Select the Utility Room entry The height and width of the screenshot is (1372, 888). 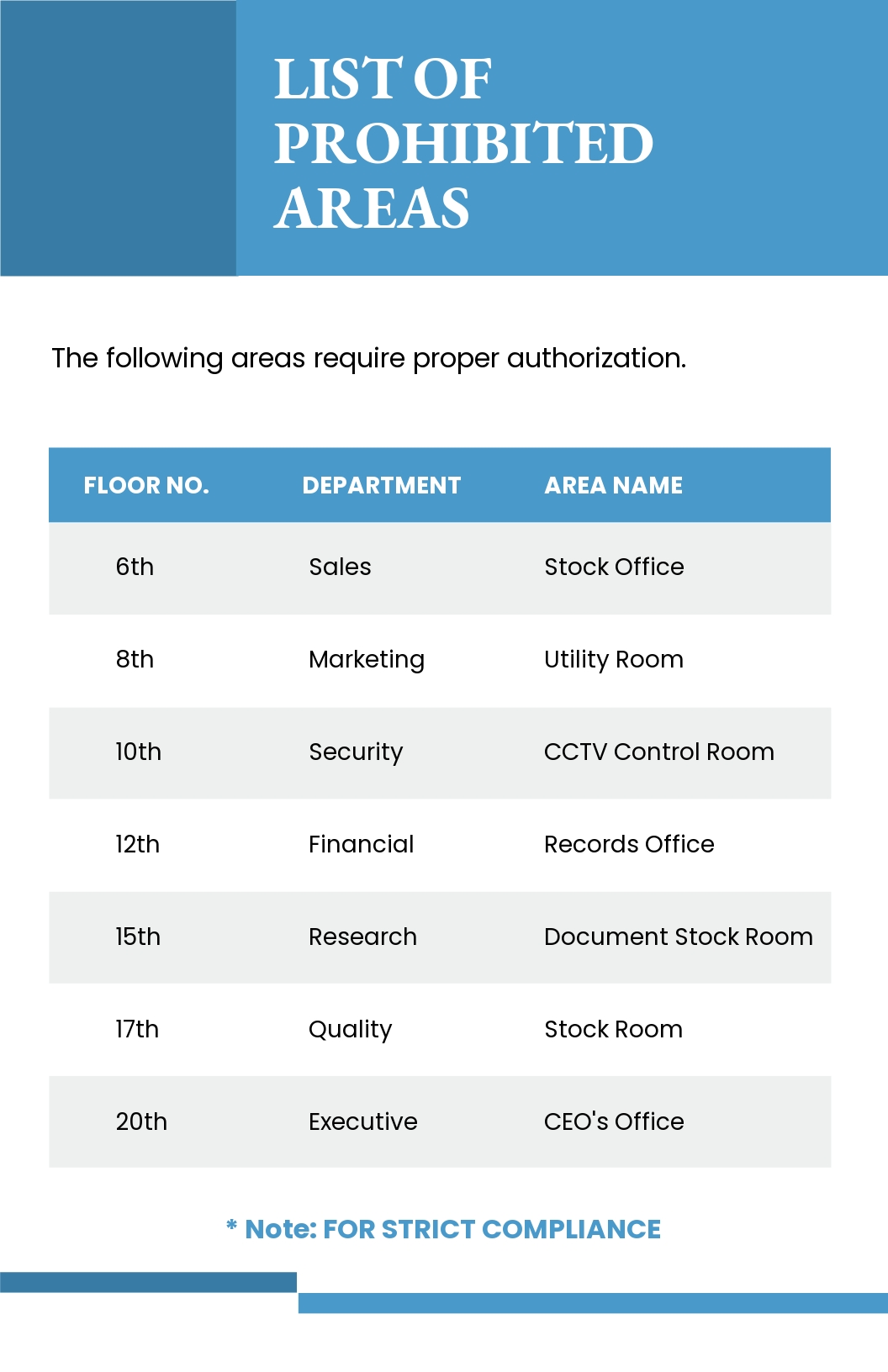click(x=614, y=660)
